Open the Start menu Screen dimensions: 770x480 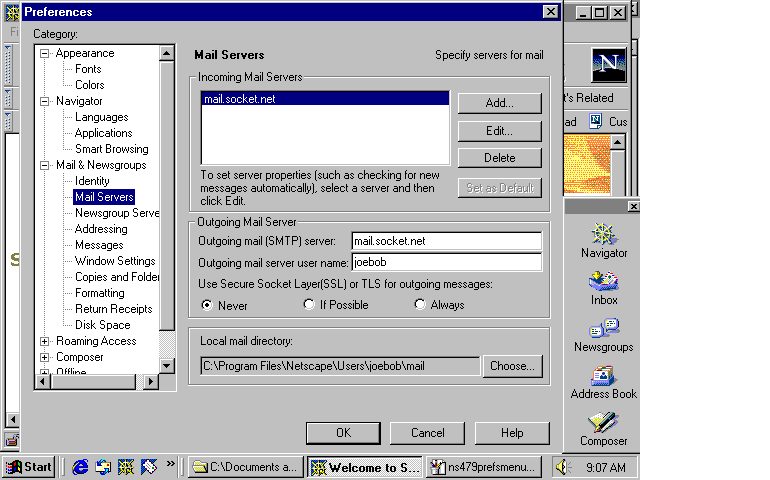tap(28, 467)
